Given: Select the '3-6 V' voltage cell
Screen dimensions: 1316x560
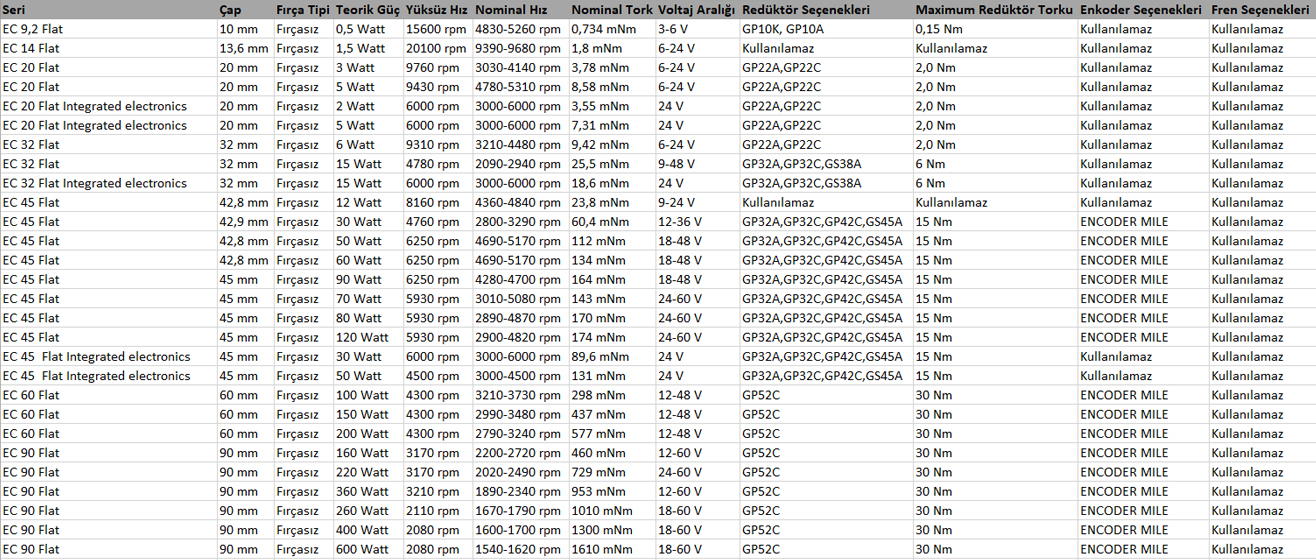Looking at the screenshot, I should 697,29.
